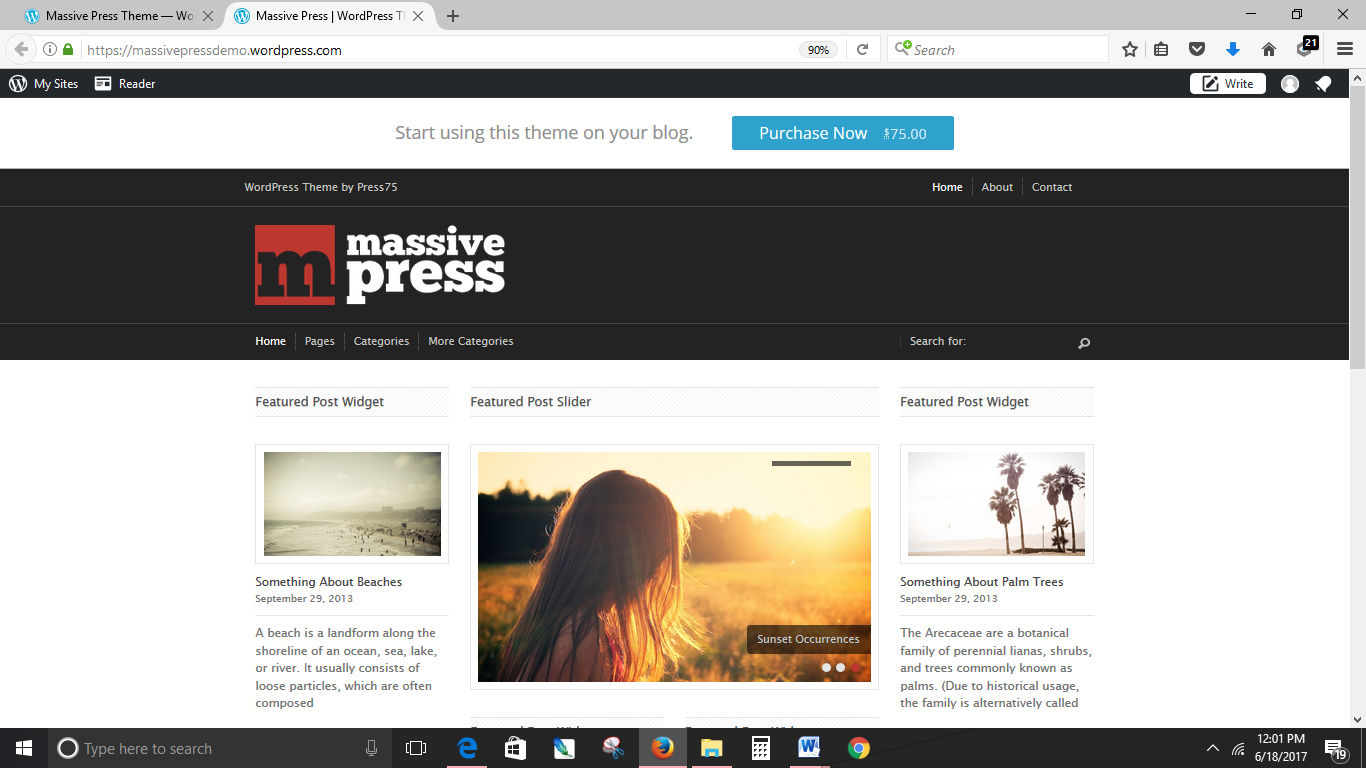Image resolution: width=1366 pixels, height=768 pixels.
Task: Select the second slider navigation dot
Action: pyautogui.click(x=840, y=665)
